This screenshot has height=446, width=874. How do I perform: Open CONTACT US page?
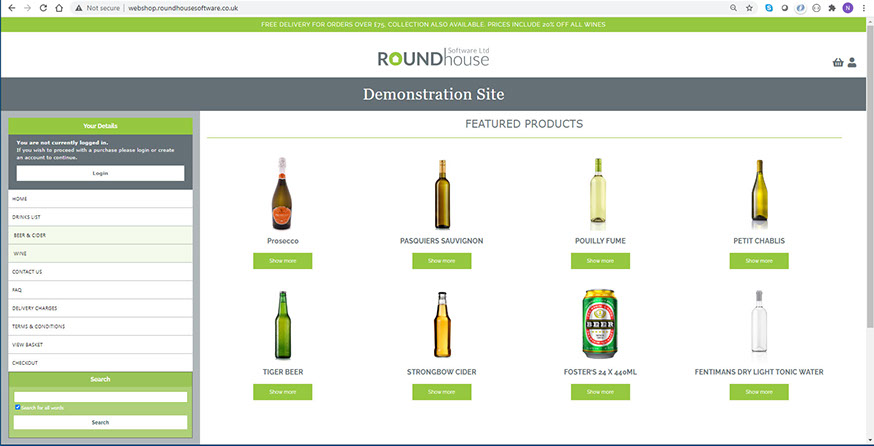point(100,272)
